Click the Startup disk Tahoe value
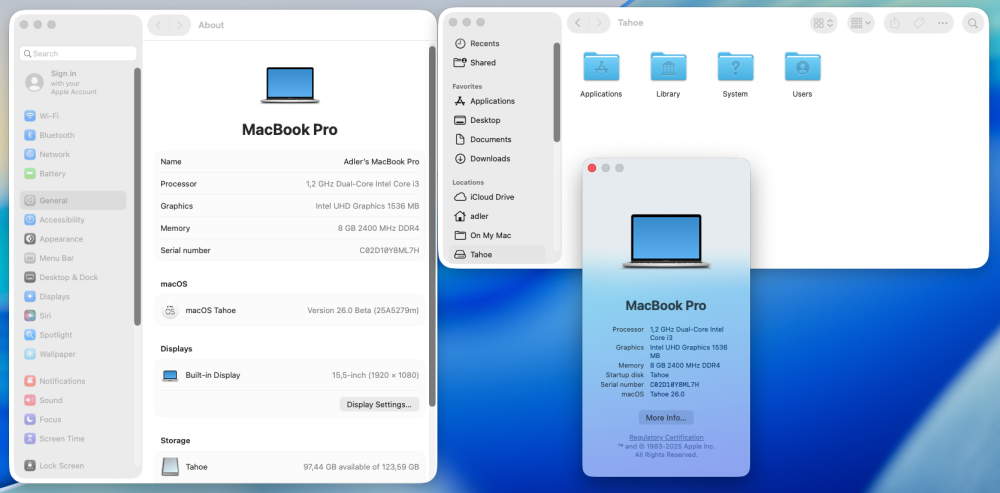 click(659, 375)
